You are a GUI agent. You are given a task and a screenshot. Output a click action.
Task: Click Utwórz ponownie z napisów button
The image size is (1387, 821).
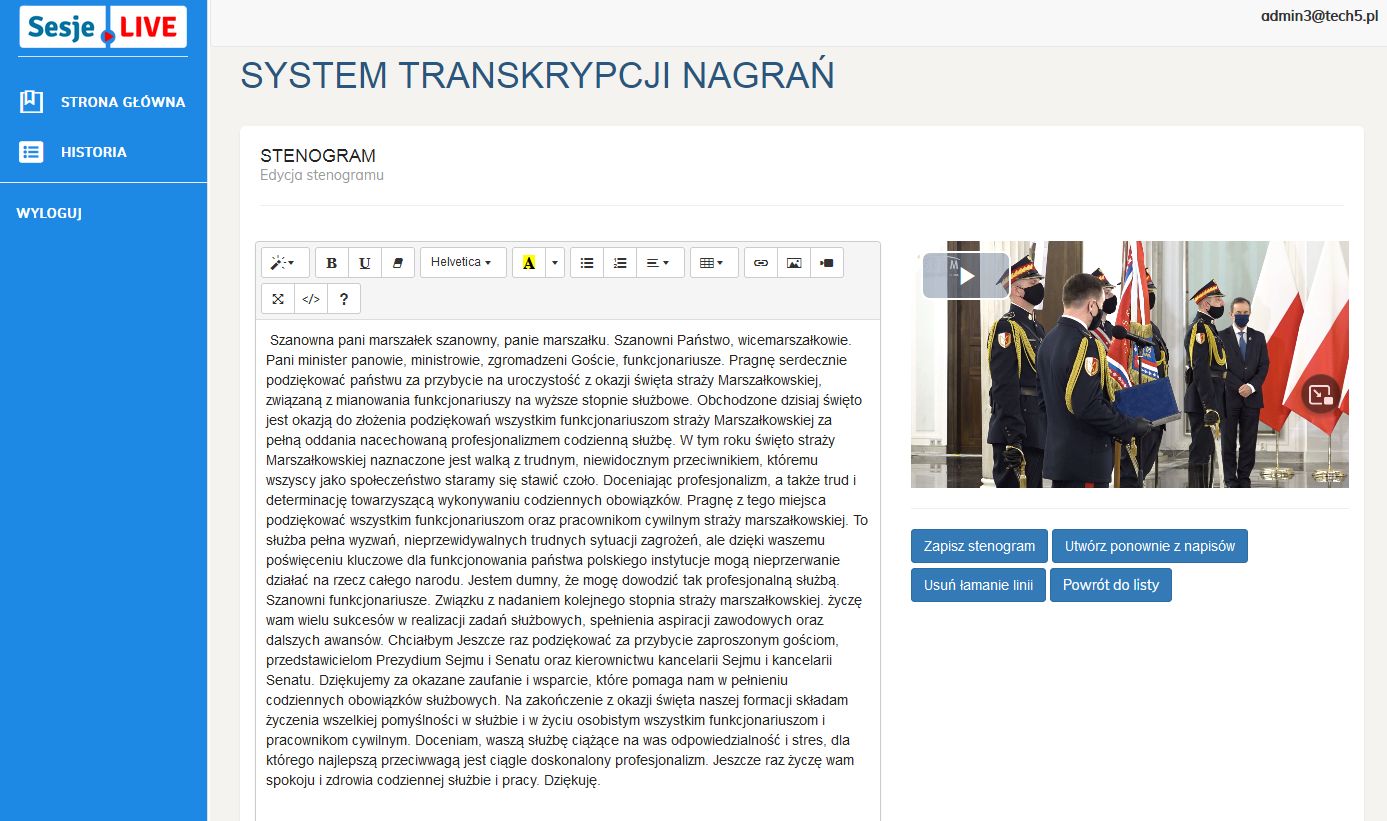click(x=1150, y=546)
